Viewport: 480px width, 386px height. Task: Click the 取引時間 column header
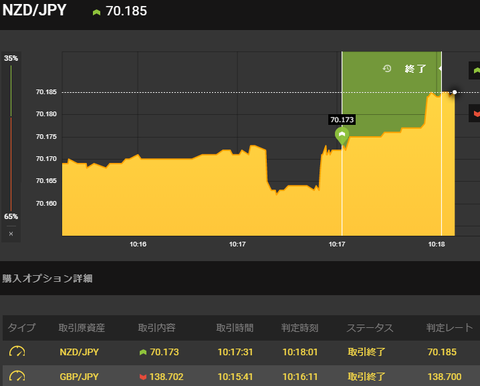click(235, 328)
